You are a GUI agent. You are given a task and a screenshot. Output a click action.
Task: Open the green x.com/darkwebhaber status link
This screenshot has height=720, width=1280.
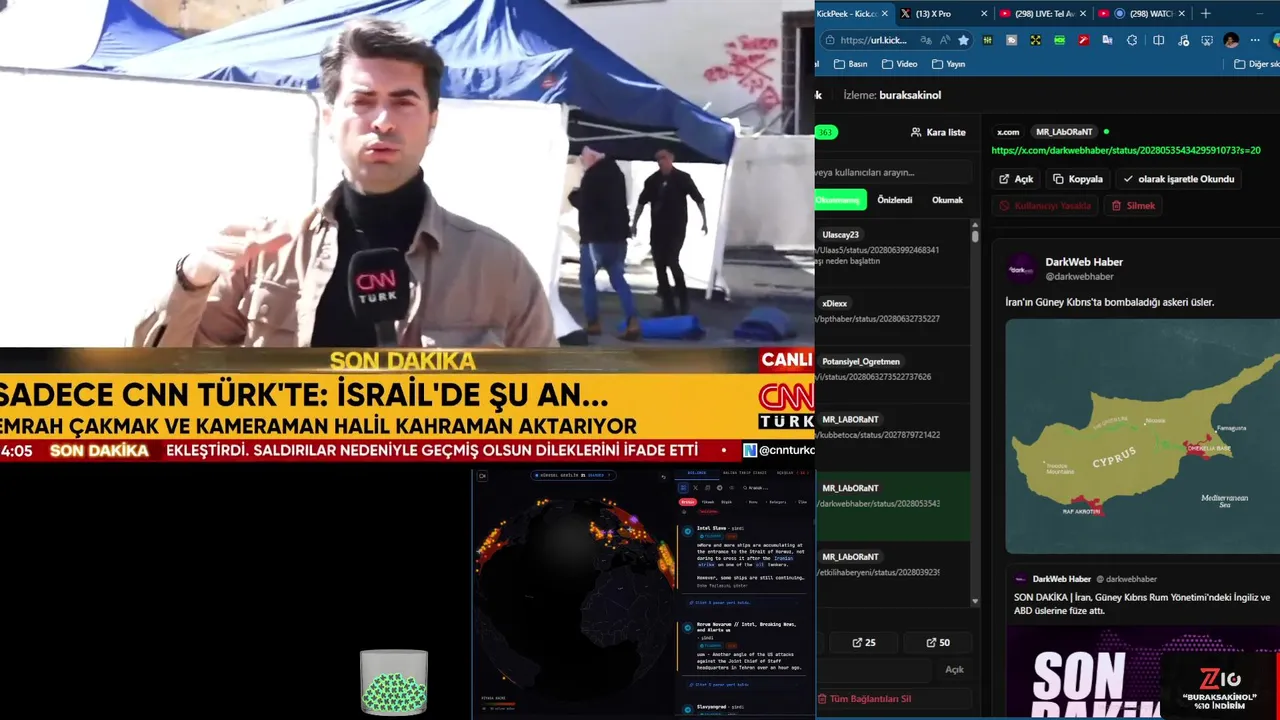click(x=1126, y=150)
